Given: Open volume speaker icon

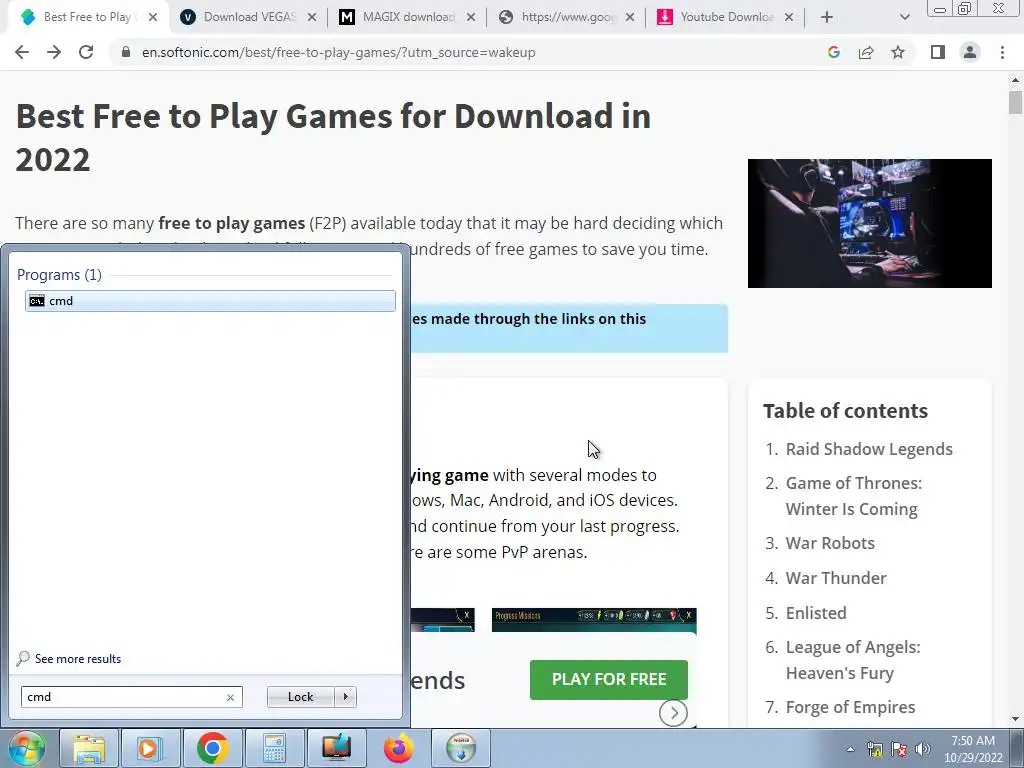Looking at the screenshot, I should coord(923,749).
